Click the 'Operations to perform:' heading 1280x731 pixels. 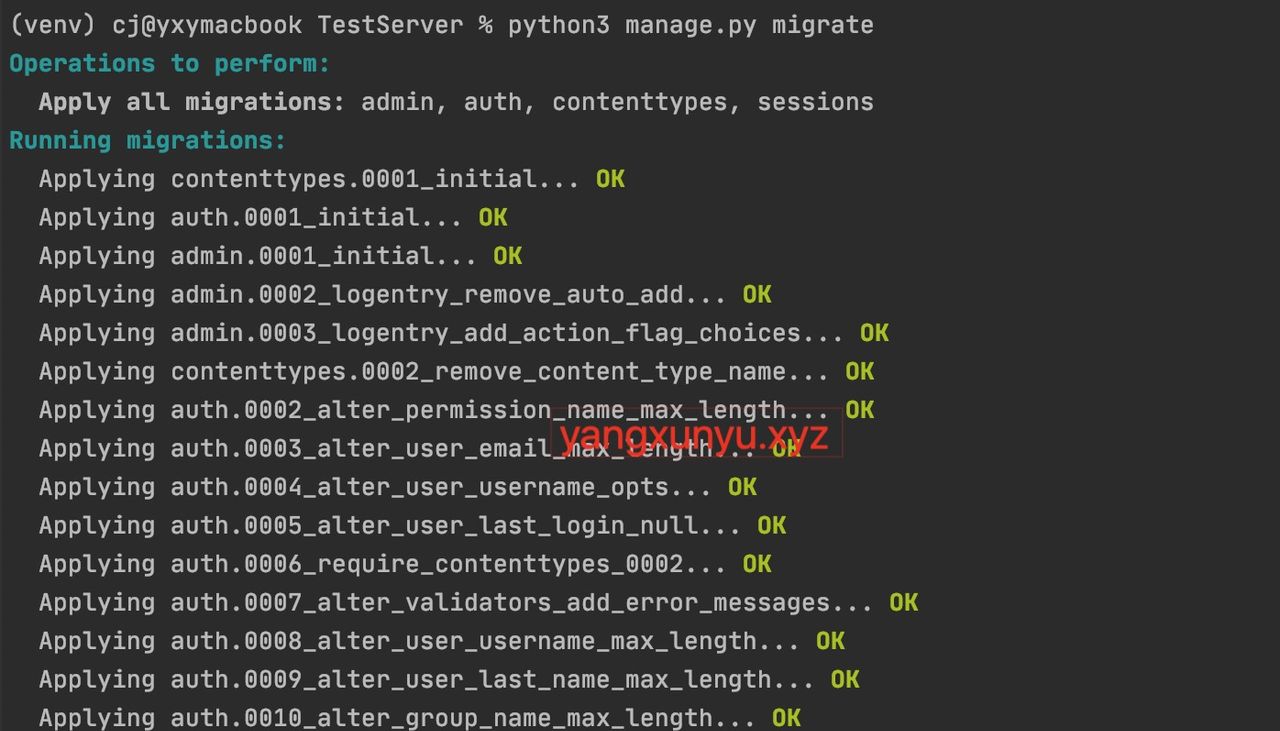[169, 64]
